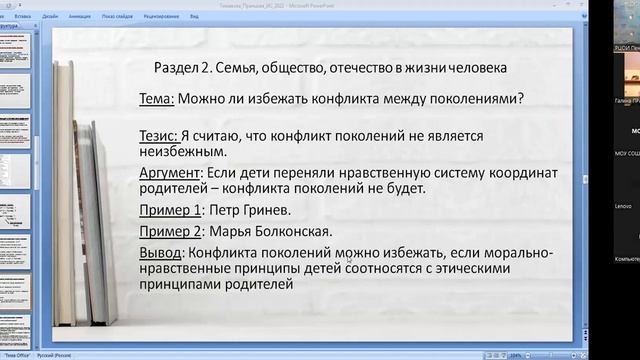Switch to Slide Sorter view icon
This screenshot has width=640, height=360.
496,356
